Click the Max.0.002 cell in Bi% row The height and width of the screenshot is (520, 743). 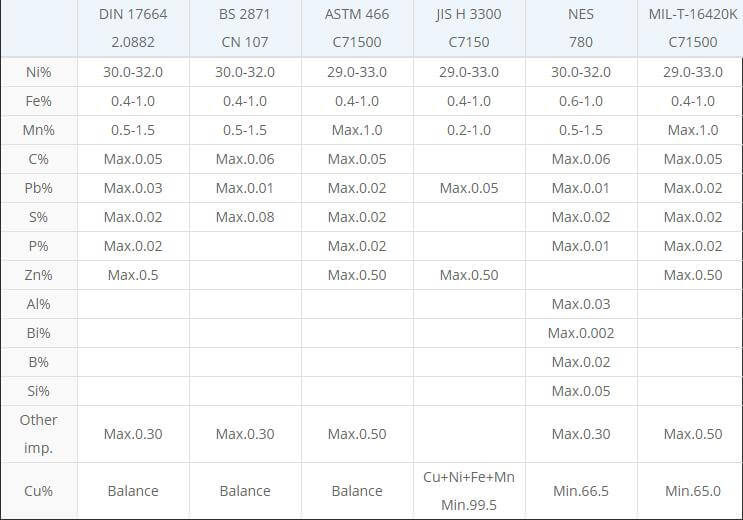[x=581, y=333]
